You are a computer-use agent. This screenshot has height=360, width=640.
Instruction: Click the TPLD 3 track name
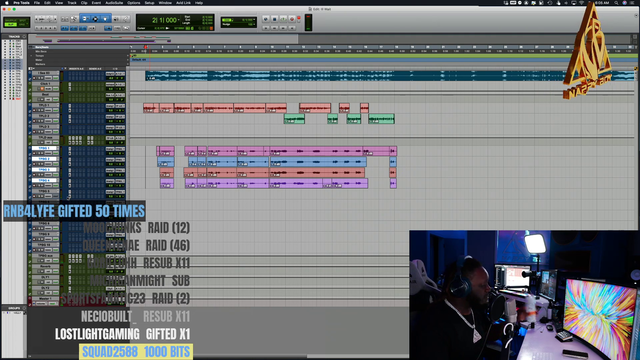(44, 127)
